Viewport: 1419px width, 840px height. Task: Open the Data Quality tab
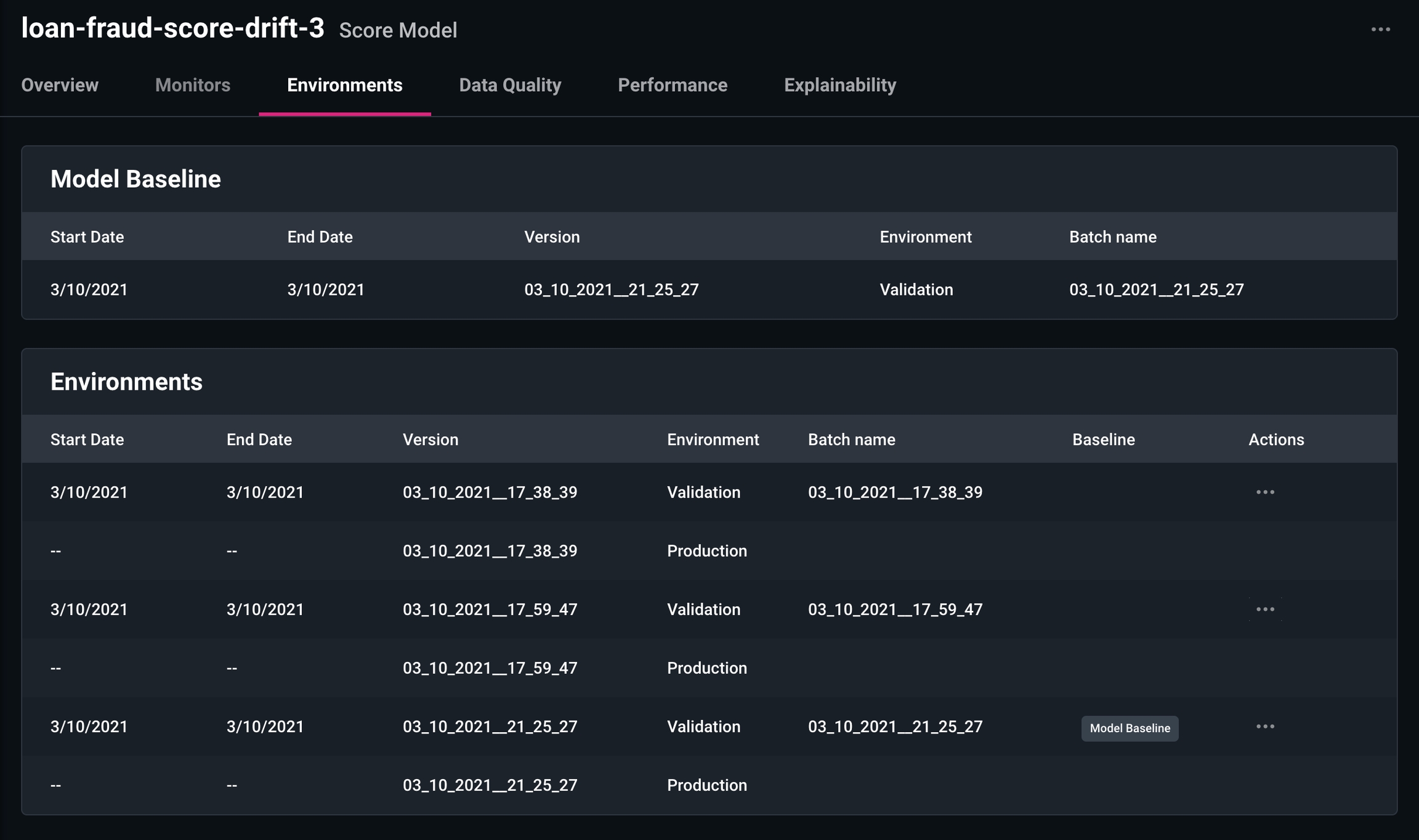tap(510, 85)
